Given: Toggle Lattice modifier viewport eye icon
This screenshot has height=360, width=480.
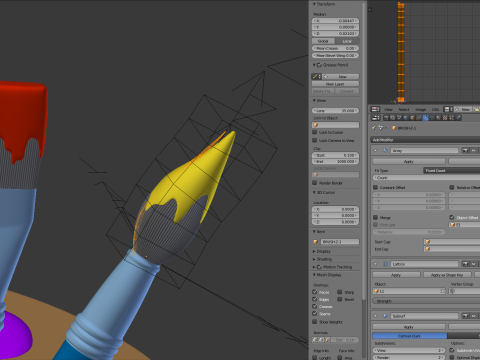Looking at the screenshot, I should click(x=473, y=264).
